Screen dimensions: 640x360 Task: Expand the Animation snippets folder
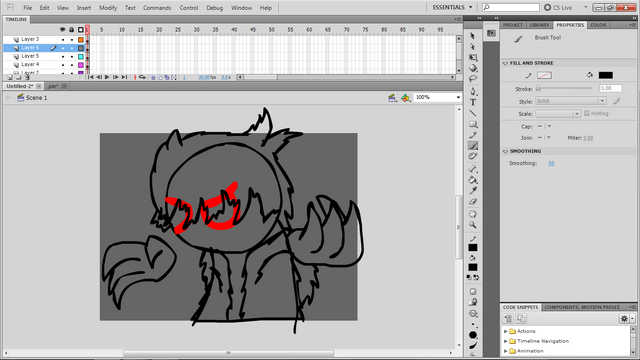[506, 351]
